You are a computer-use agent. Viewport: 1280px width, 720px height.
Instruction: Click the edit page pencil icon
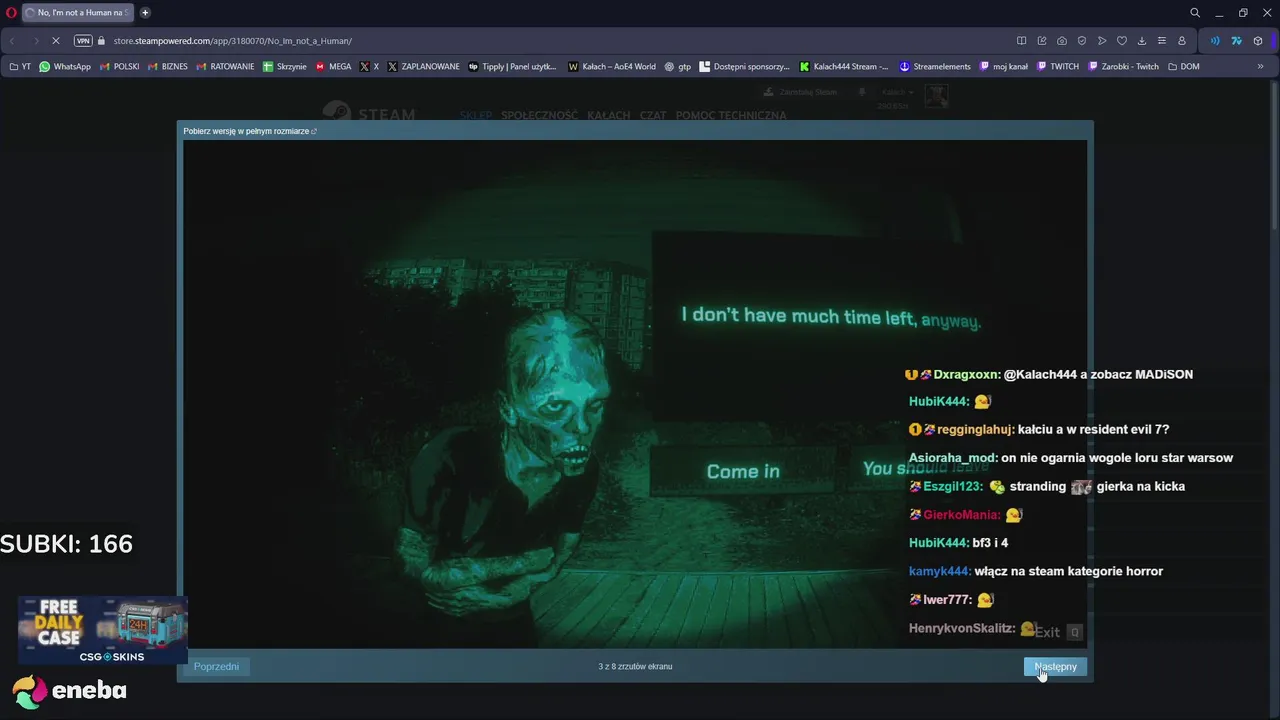point(1041,41)
